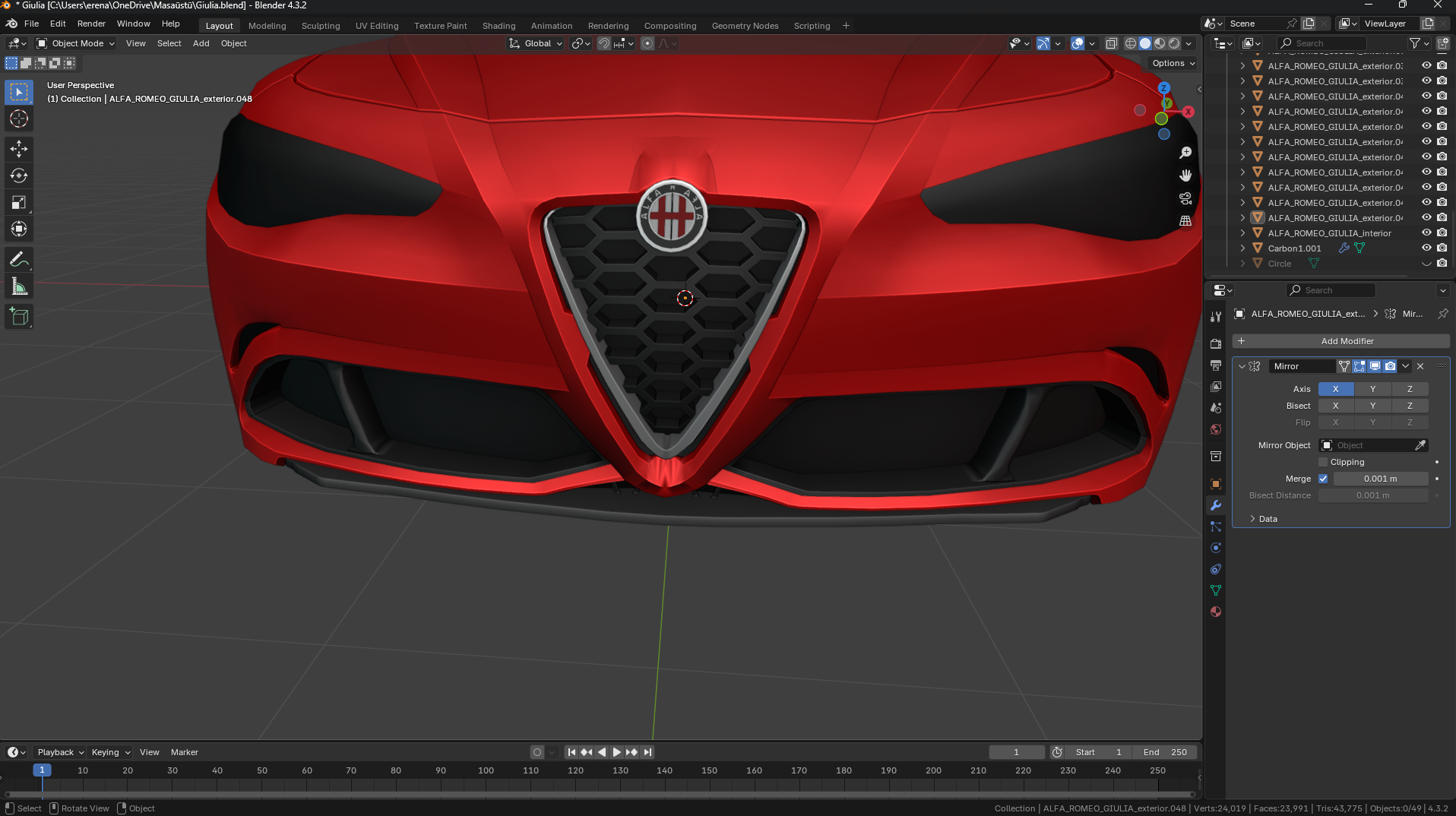Switch to the Scale tool
Screen dimensions: 1456x816
tap(19, 202)
